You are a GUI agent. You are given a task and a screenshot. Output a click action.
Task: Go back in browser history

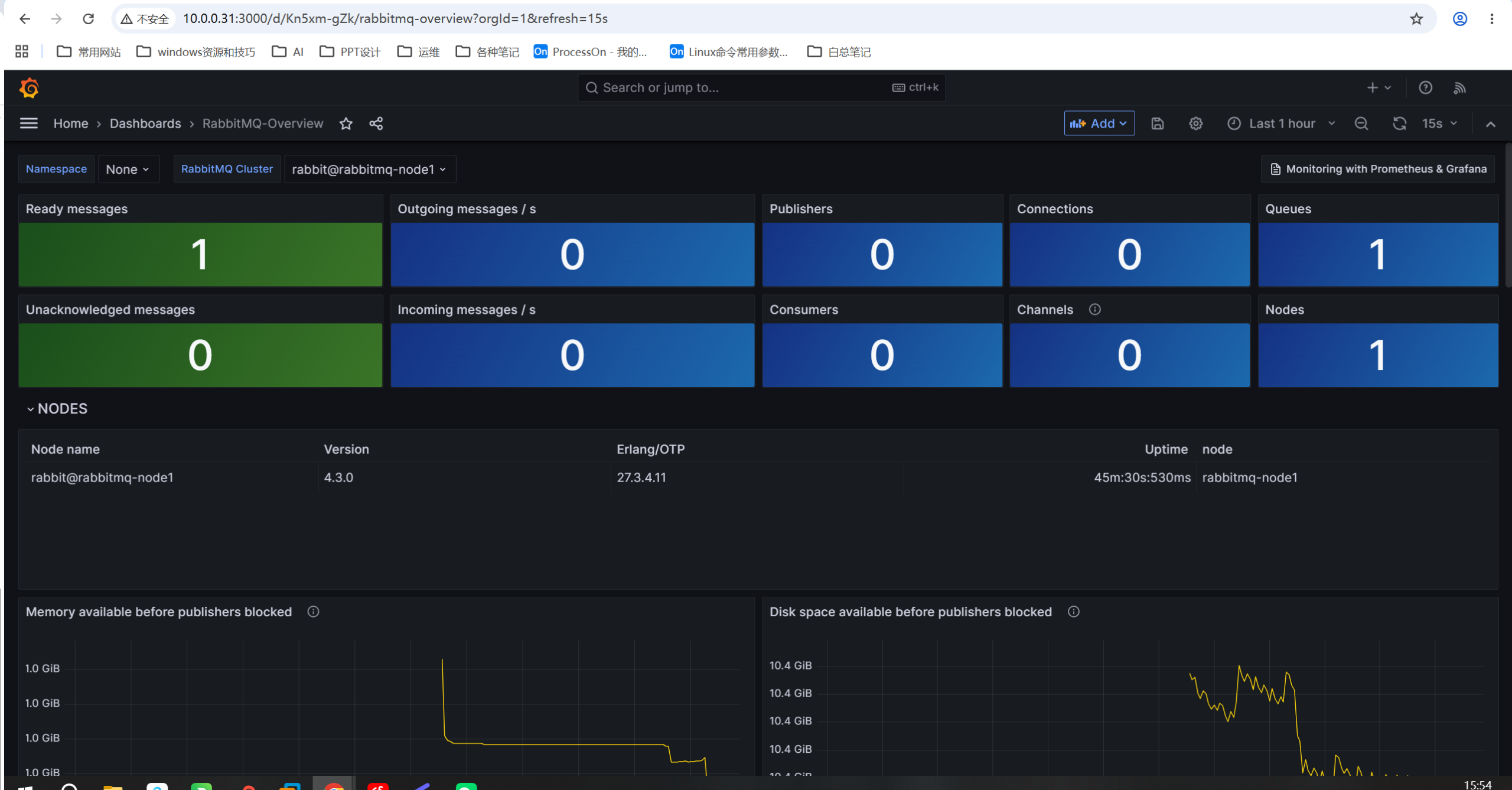click(x=25, y=19)
